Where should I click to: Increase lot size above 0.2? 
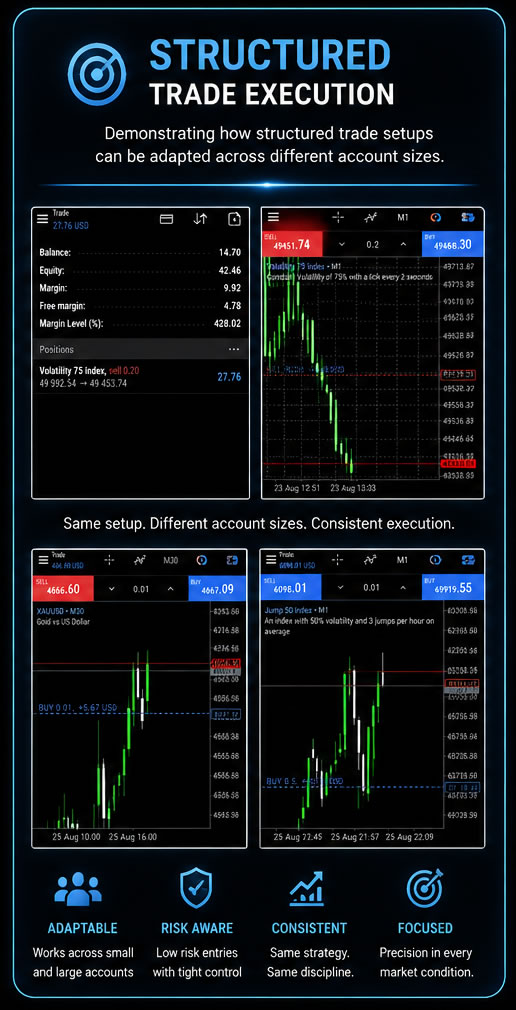[x=403, y=244]
